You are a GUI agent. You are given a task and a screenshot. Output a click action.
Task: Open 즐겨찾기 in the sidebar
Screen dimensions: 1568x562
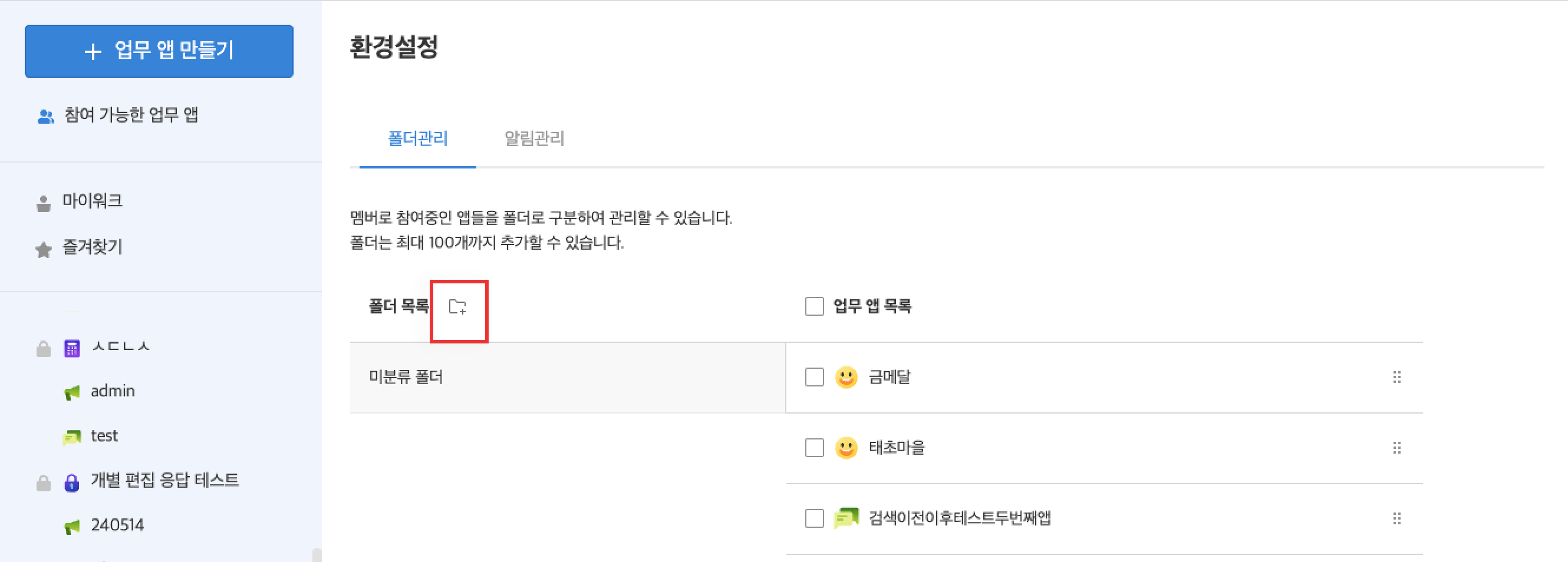click(92, 247)
